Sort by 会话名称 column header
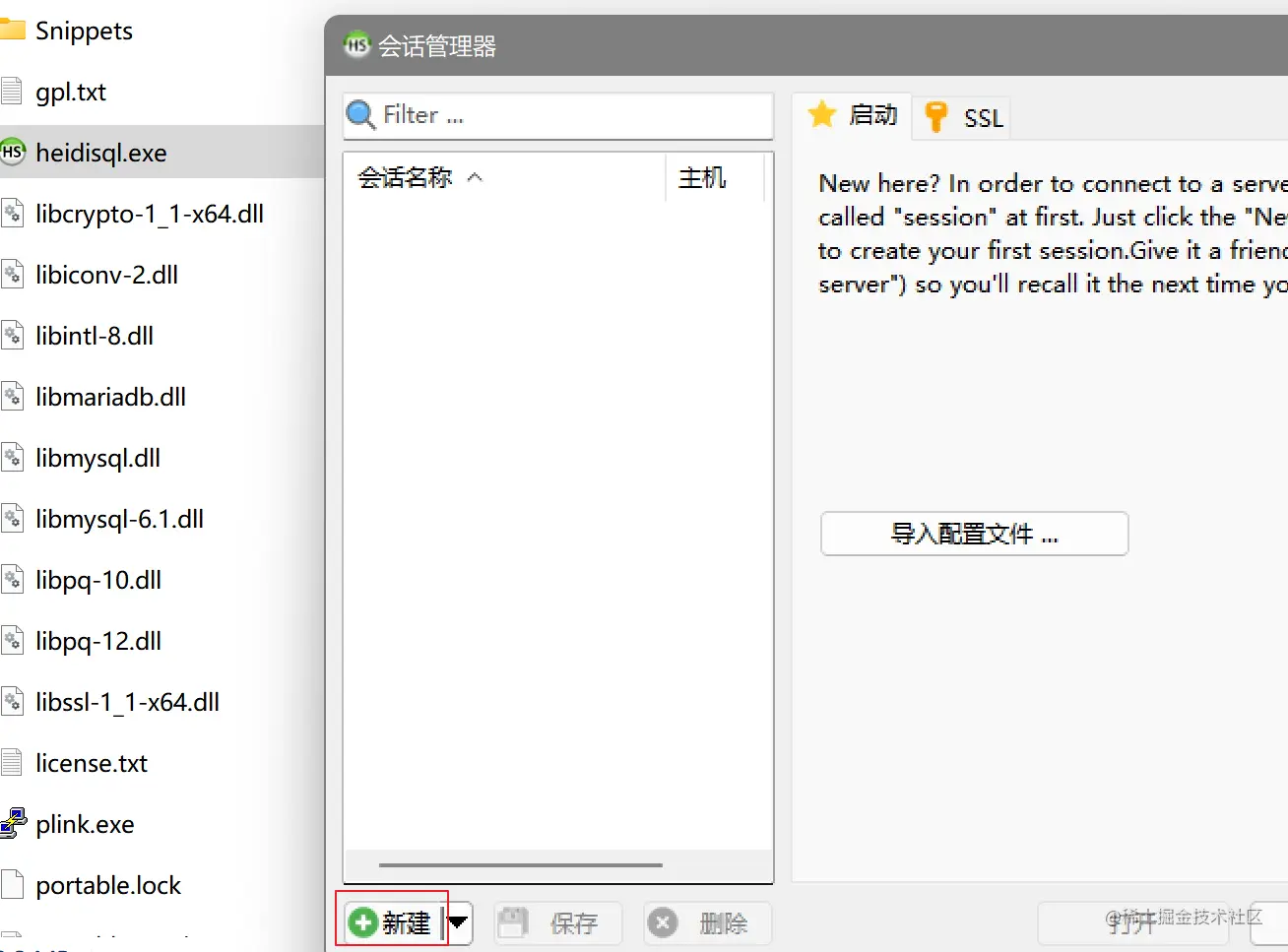This screenshot has height=952, width=1288. (504, 178)
